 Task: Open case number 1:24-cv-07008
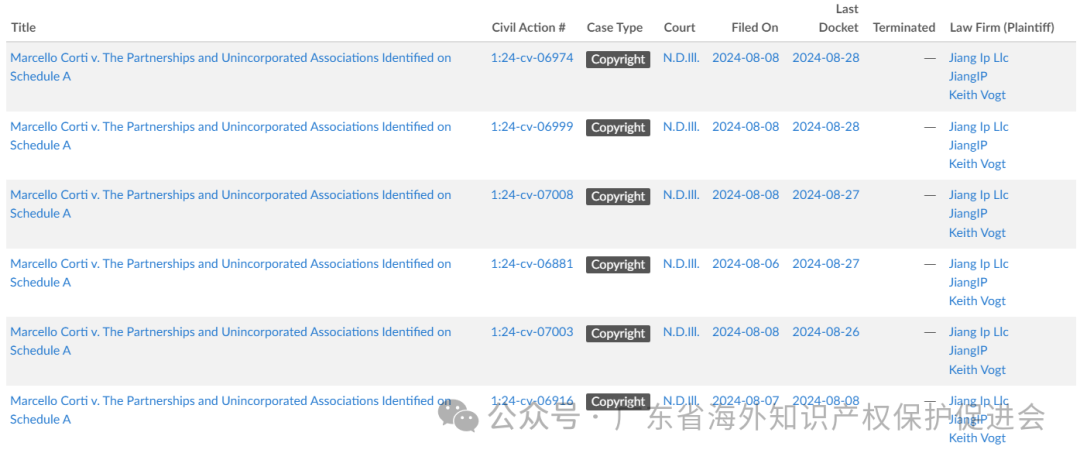pos(532,195)
